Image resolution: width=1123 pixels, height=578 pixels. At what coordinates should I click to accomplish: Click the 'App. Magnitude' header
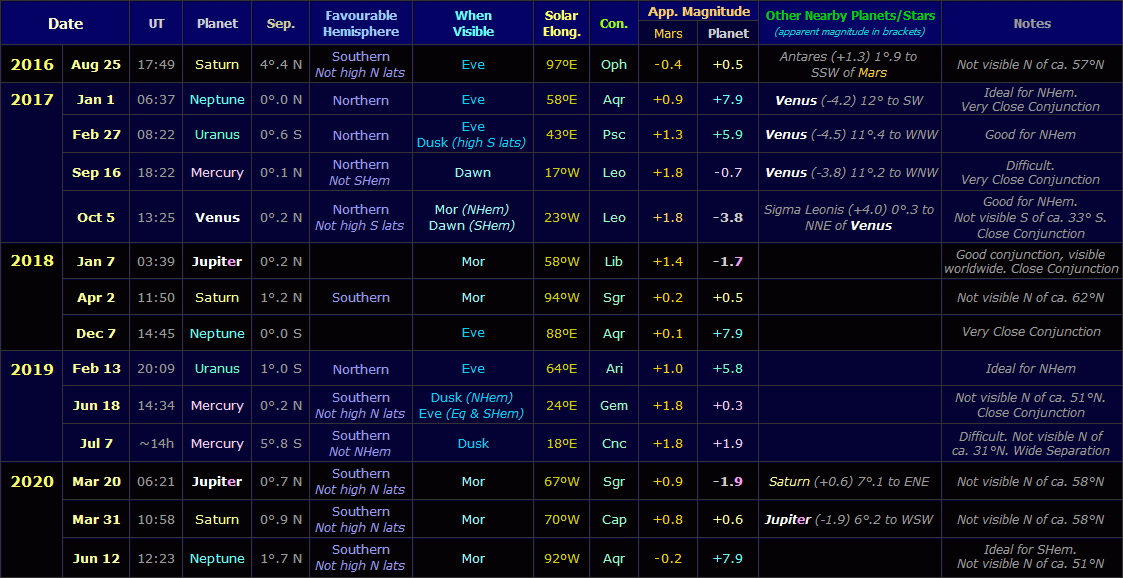click(698, 12)
